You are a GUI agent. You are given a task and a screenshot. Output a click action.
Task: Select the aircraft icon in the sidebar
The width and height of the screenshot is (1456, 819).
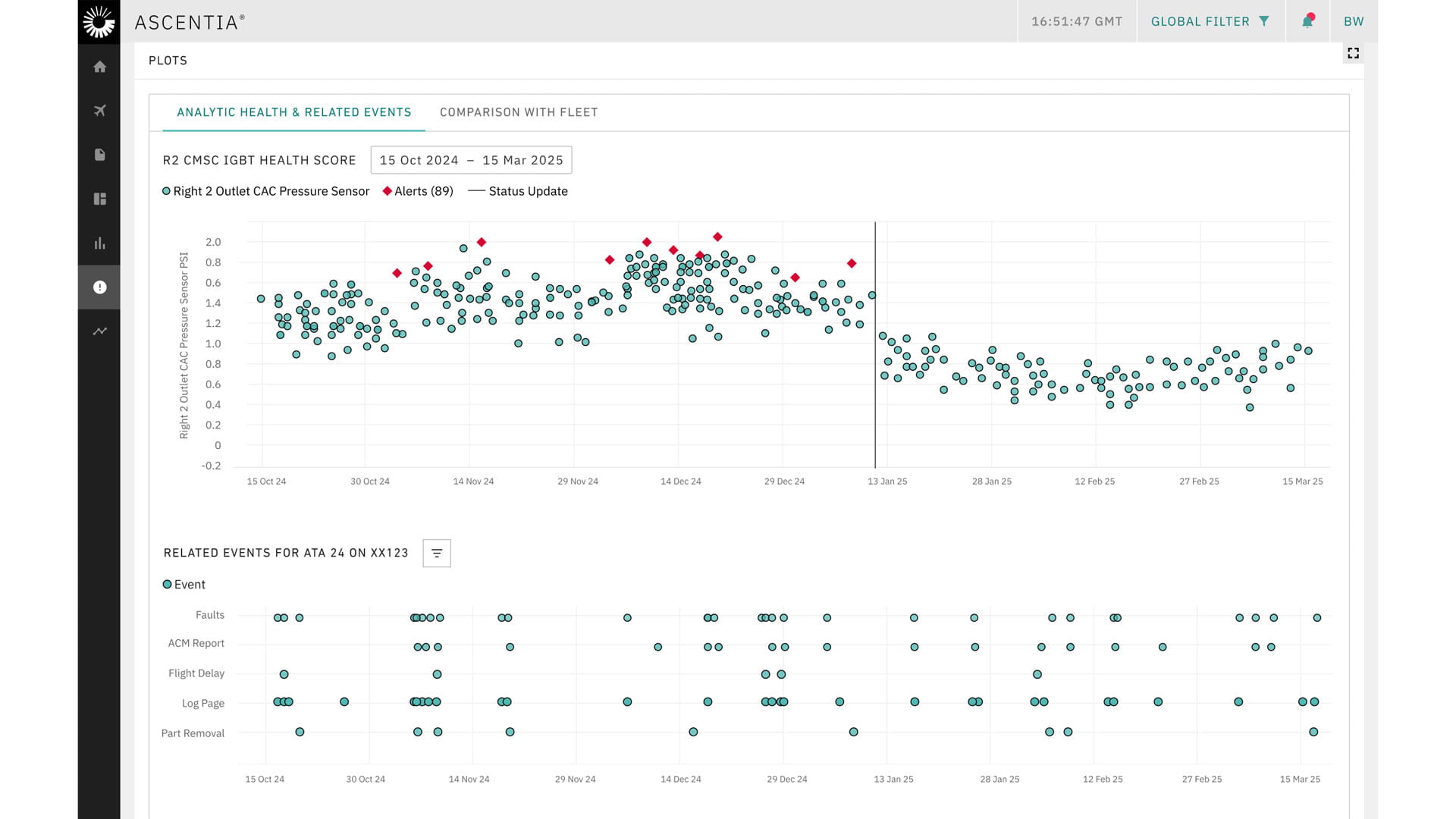pos(99,111)
